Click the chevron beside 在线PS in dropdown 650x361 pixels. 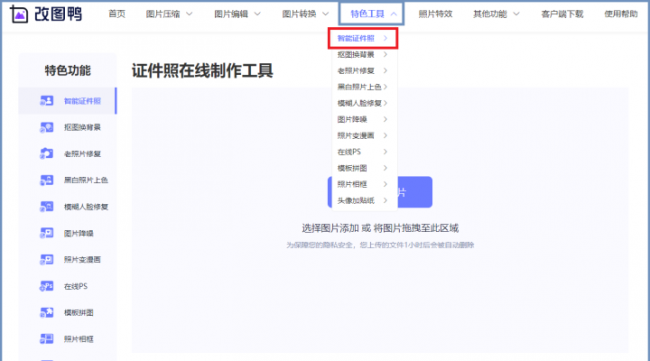coord(386,152)
